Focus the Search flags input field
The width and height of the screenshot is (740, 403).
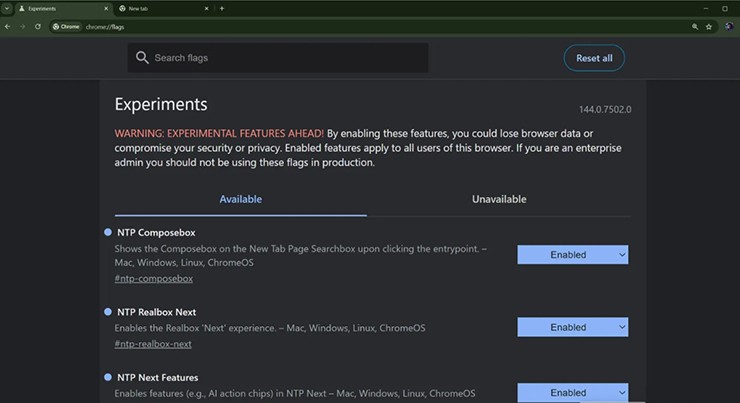pos(278,58)
